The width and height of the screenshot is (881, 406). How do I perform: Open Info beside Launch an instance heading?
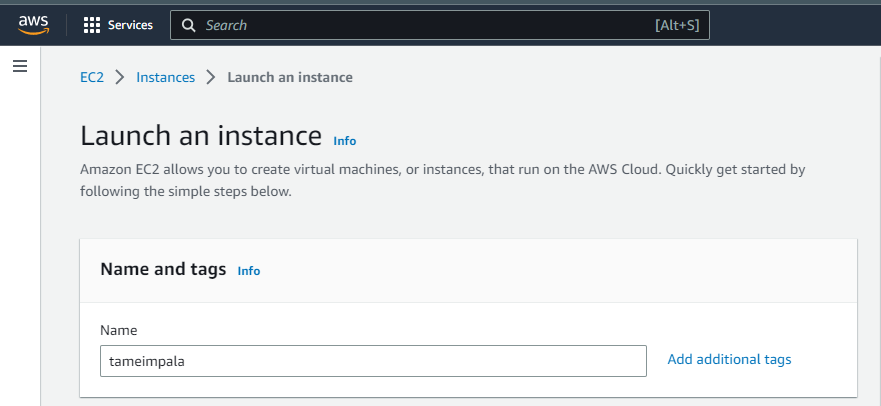click(x=344, y=141)
